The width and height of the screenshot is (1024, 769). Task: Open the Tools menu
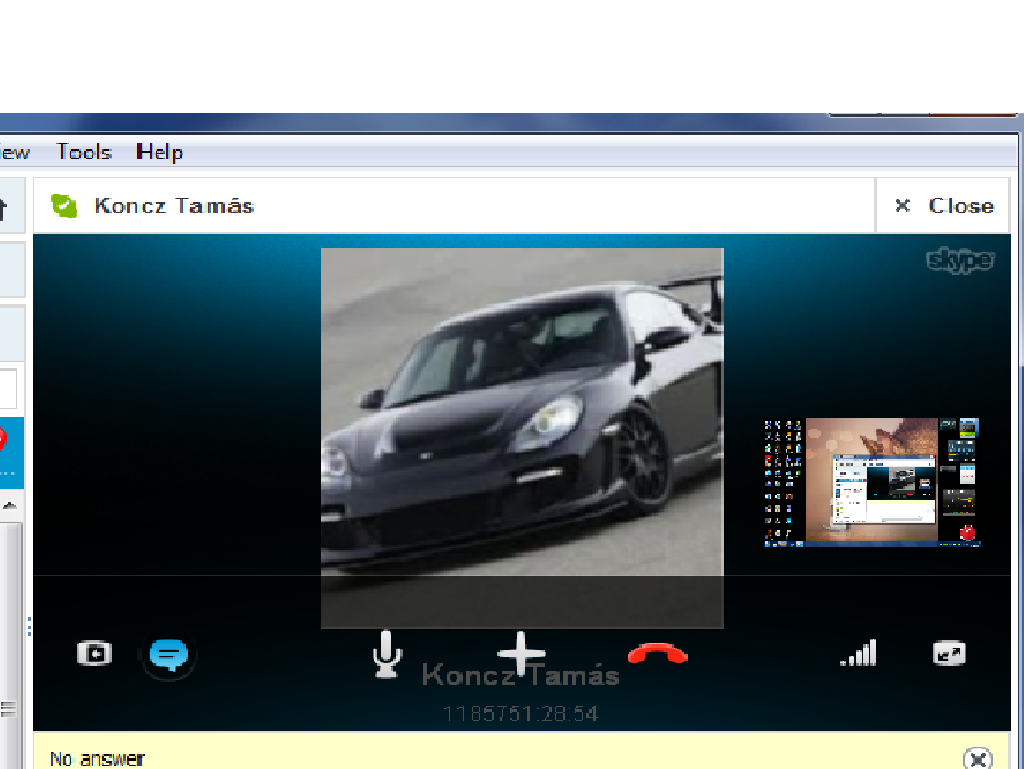(x=84, y=152)
